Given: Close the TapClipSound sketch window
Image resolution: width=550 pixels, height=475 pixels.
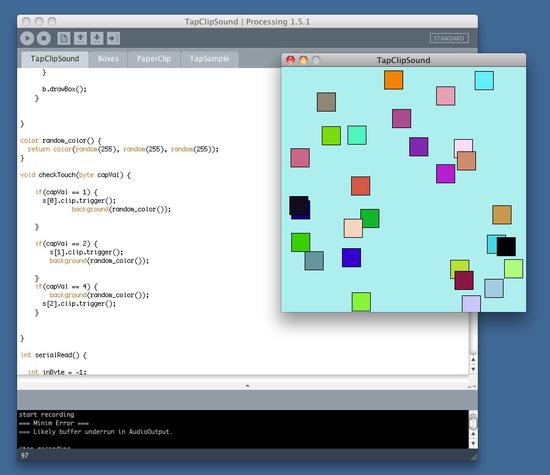Looking at the screenshot, I should pos(290,60).
